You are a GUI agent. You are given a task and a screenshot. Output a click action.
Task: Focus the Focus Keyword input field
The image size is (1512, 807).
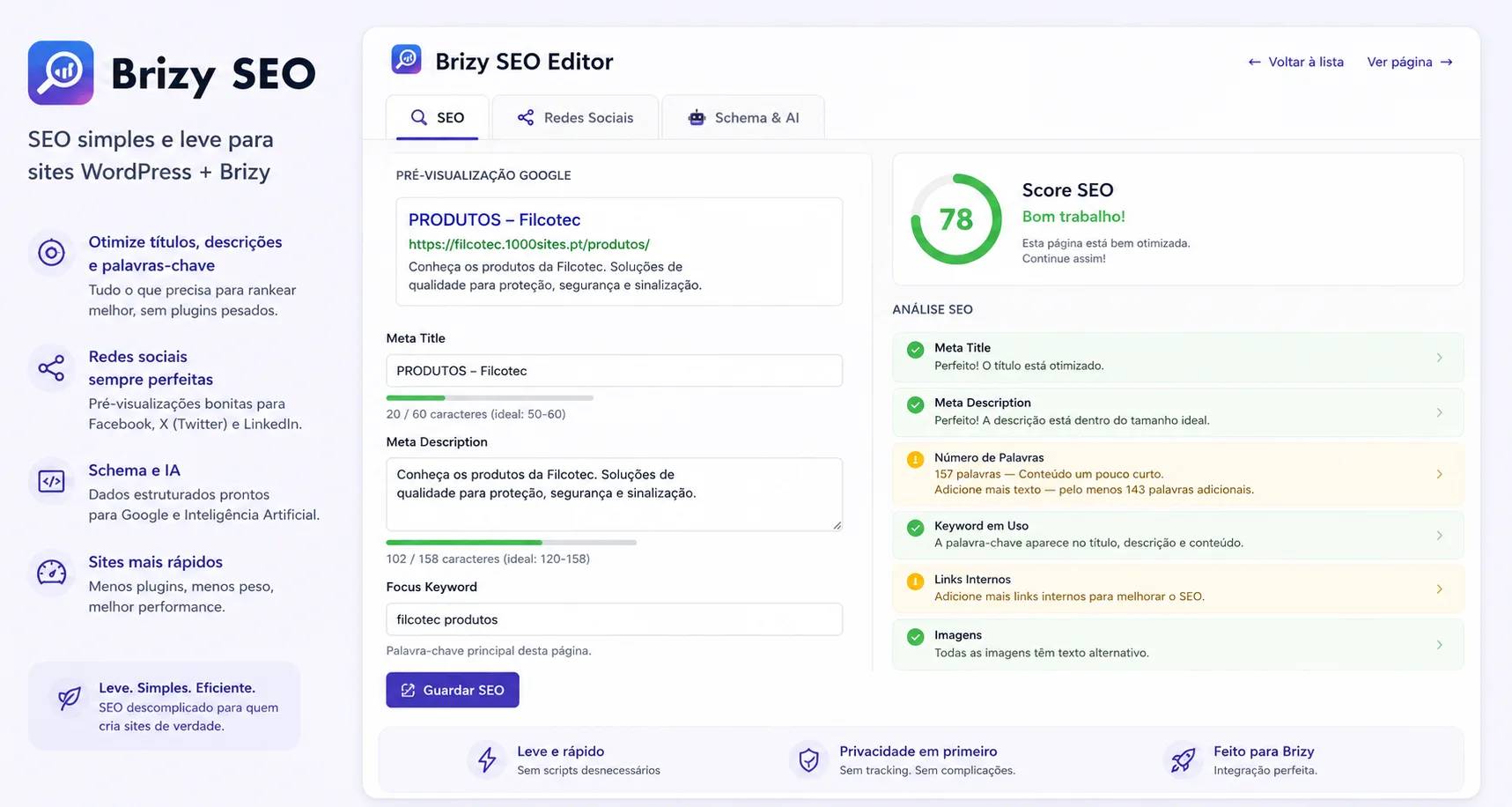click(x=614, y=619)
